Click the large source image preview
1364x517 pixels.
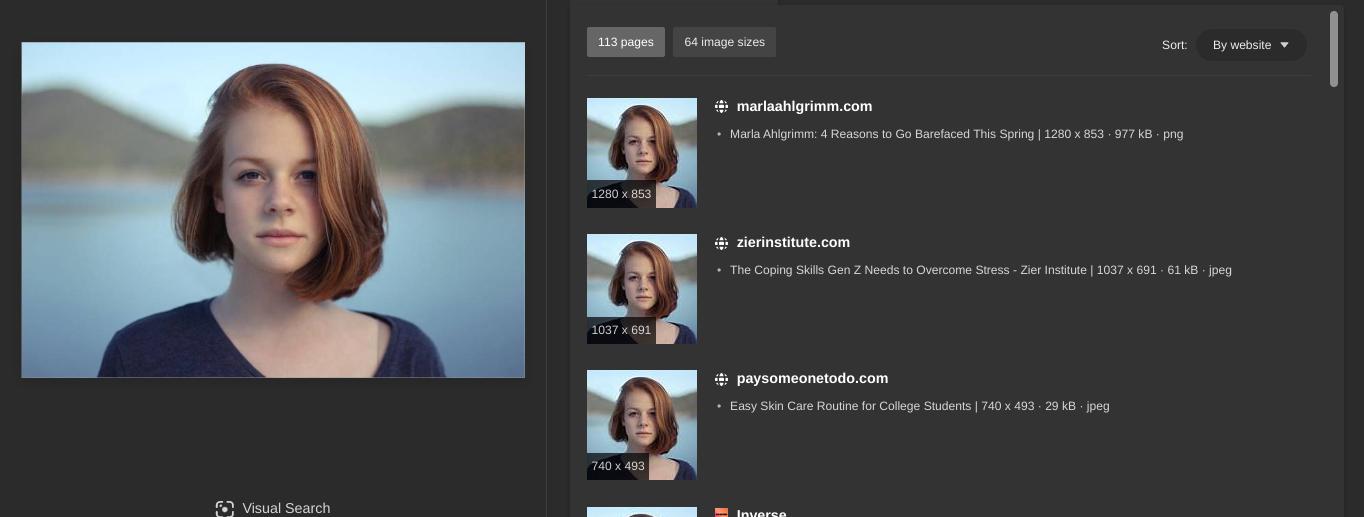click(x=273, y=210)
